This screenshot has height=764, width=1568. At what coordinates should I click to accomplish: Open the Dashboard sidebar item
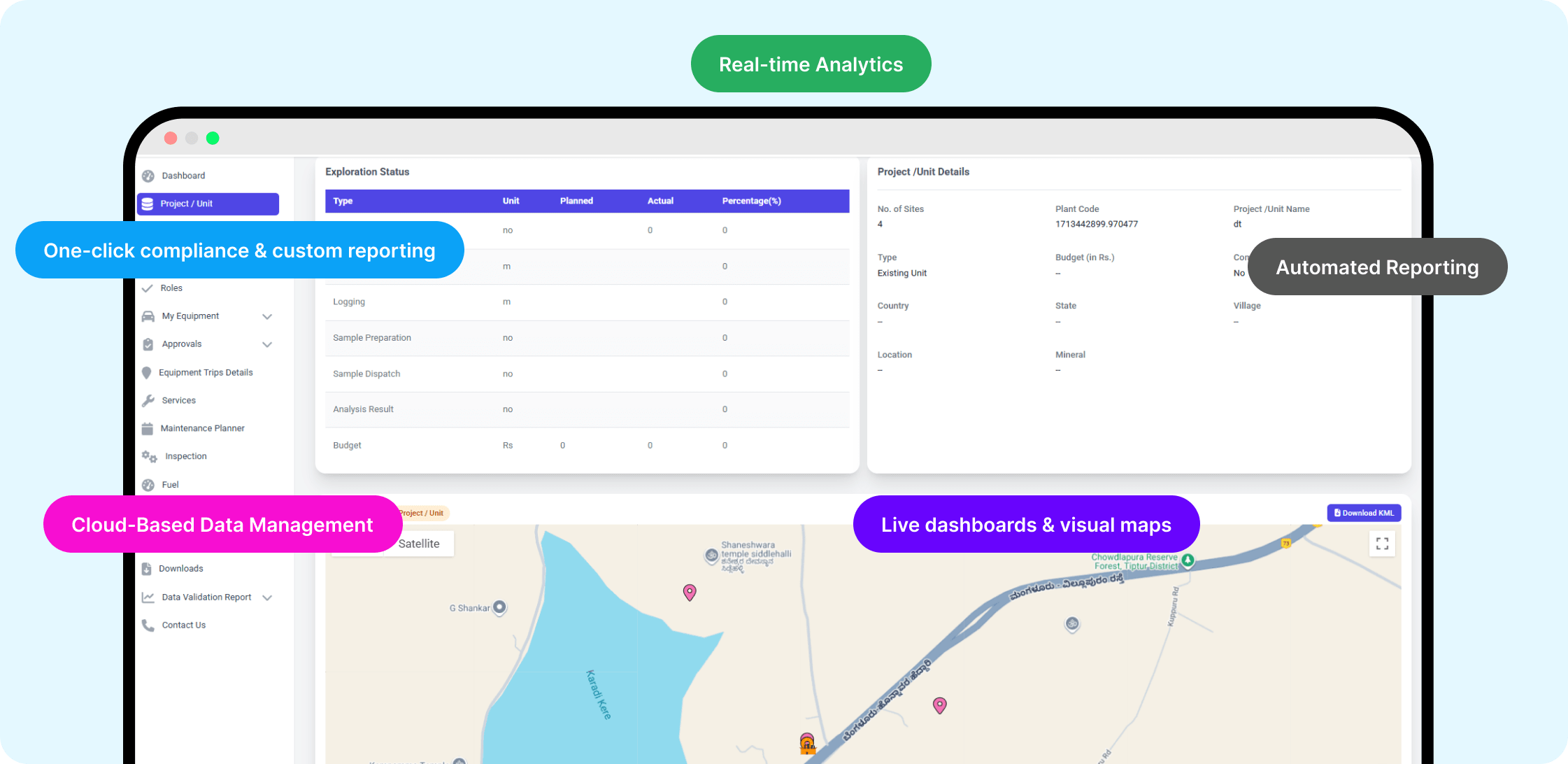point(183,176)
